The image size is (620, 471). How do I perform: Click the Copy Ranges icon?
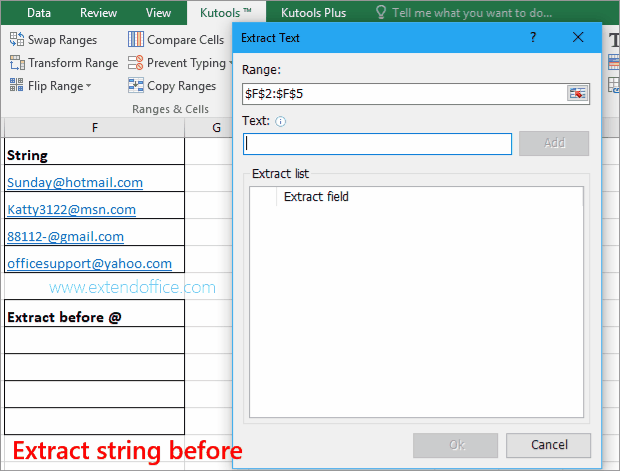[136, 86]
